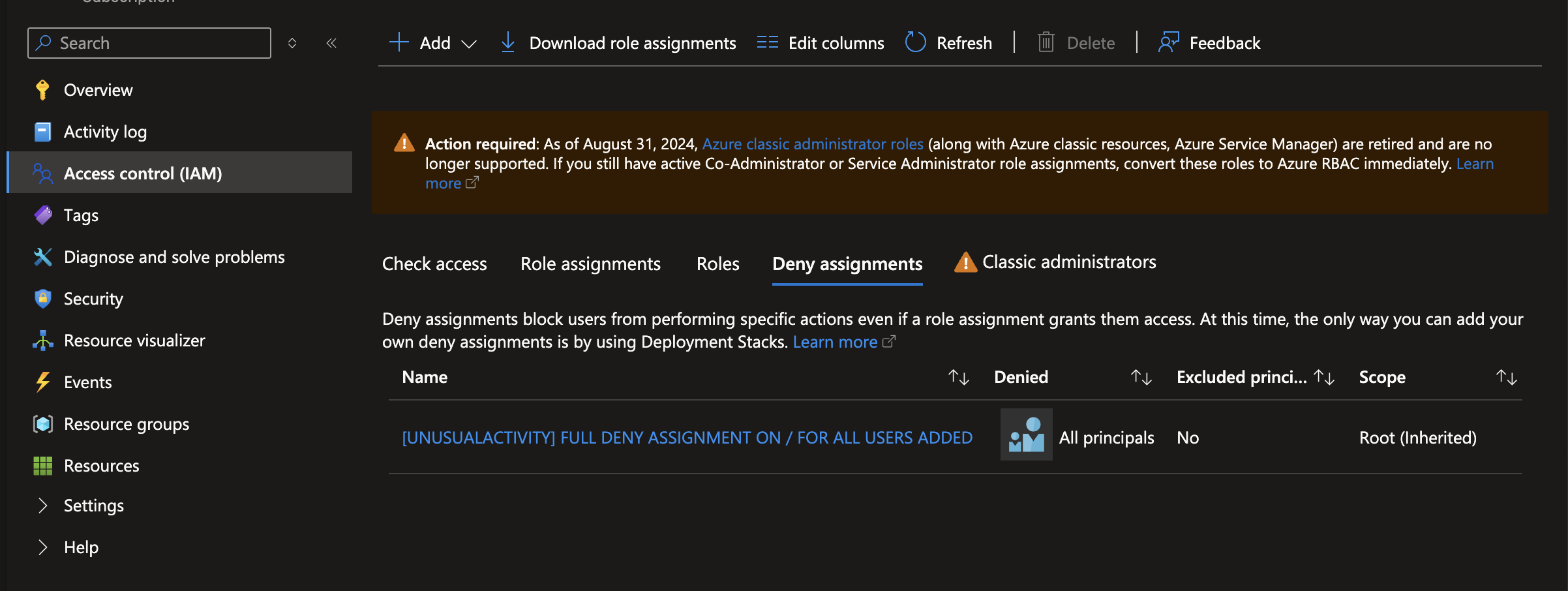1568x591 pixels.
Task: Click the Delete trash can icon
Action: (x=1046, y=42)
